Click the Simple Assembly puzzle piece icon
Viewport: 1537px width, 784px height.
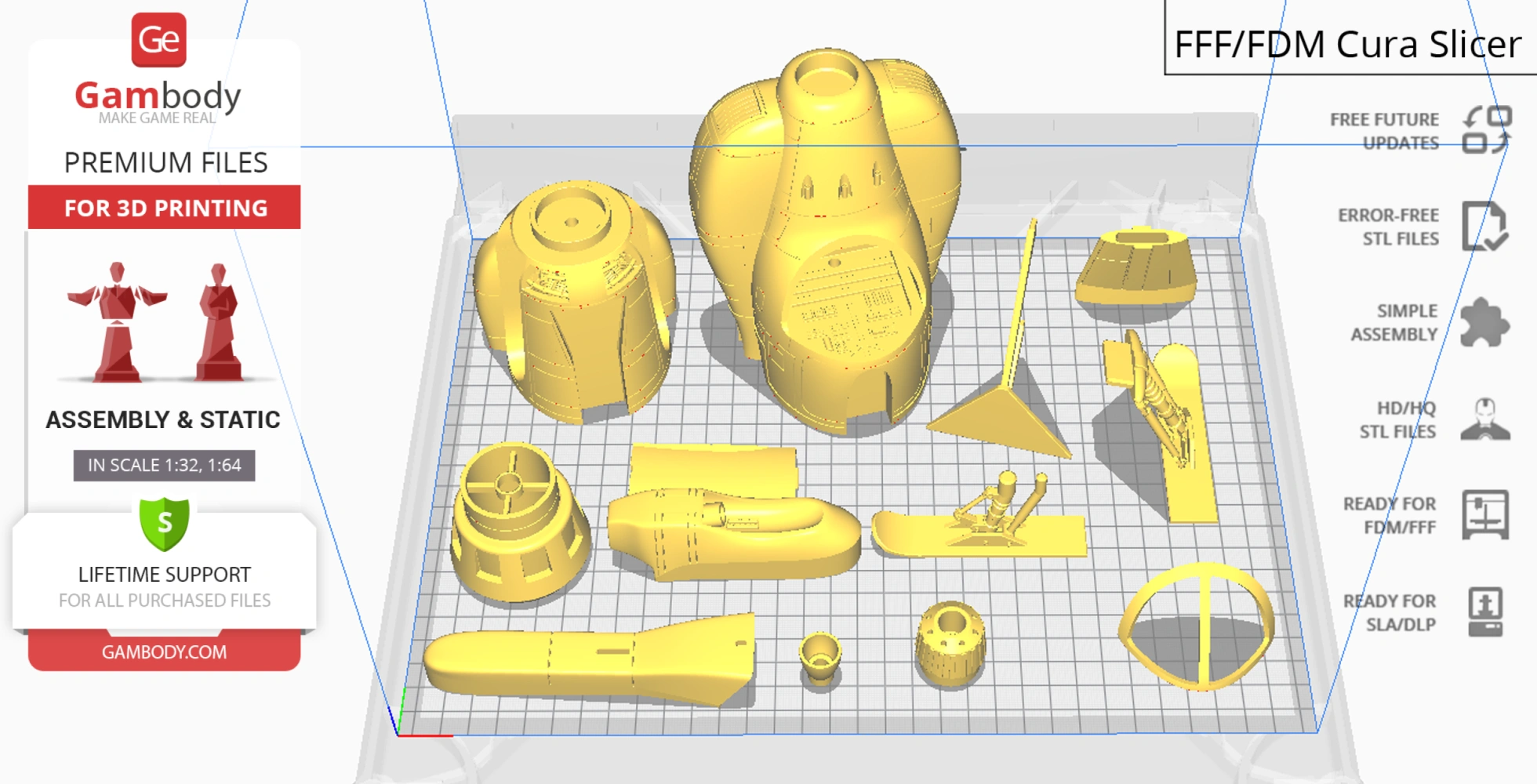(x=1484, y=322)
